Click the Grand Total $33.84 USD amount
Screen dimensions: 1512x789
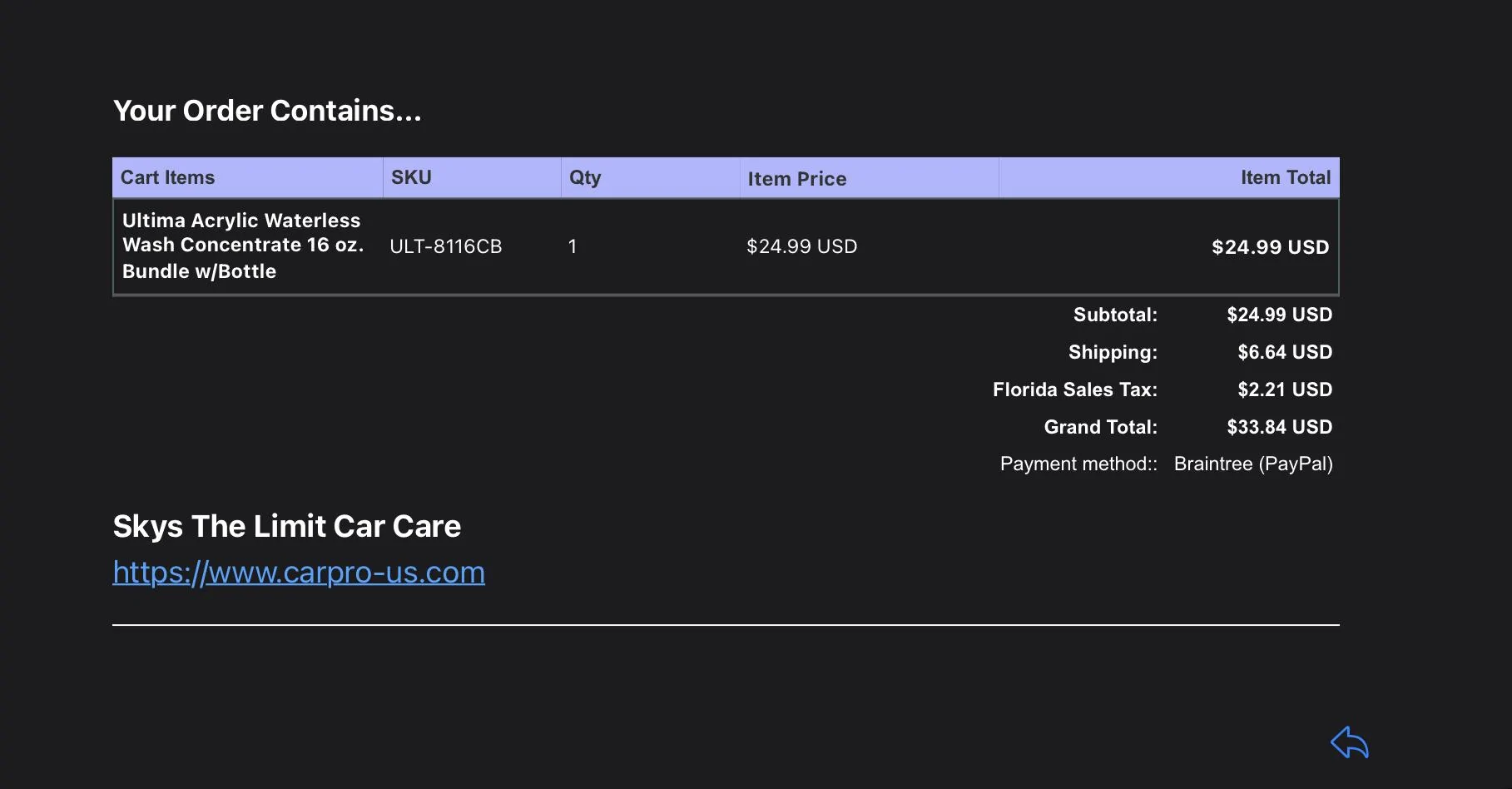1279,427
